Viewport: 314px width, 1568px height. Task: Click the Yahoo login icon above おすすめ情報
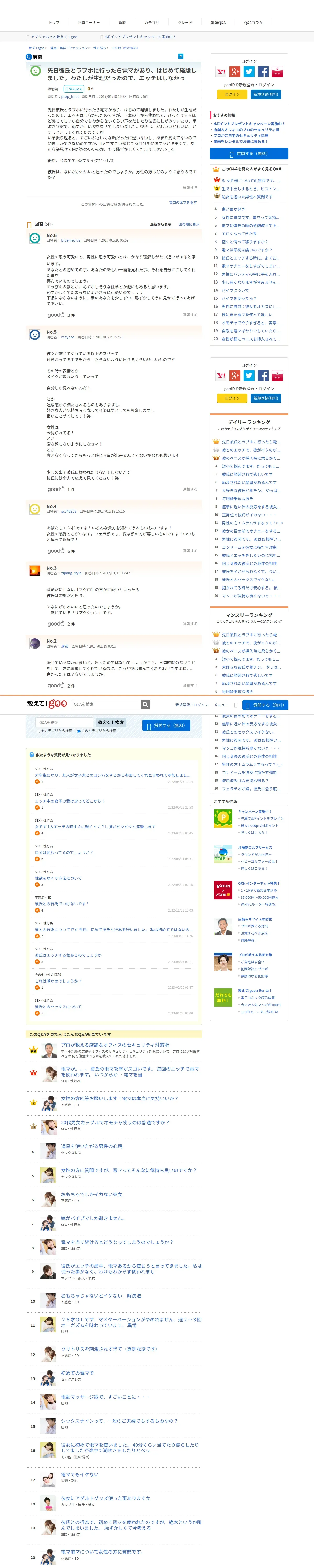(x=221, y=72)
